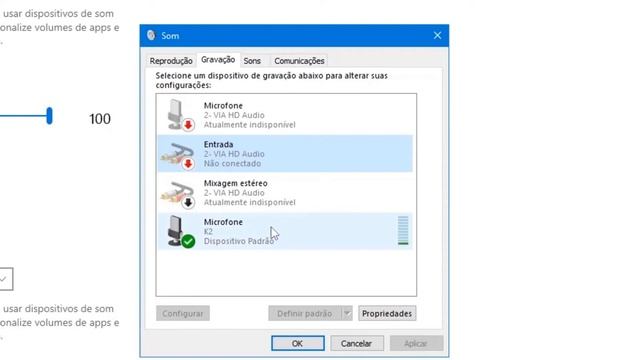Click the volume slider handle in Settings window
This screenshot has height=360, width=640.
click(49, 116)
